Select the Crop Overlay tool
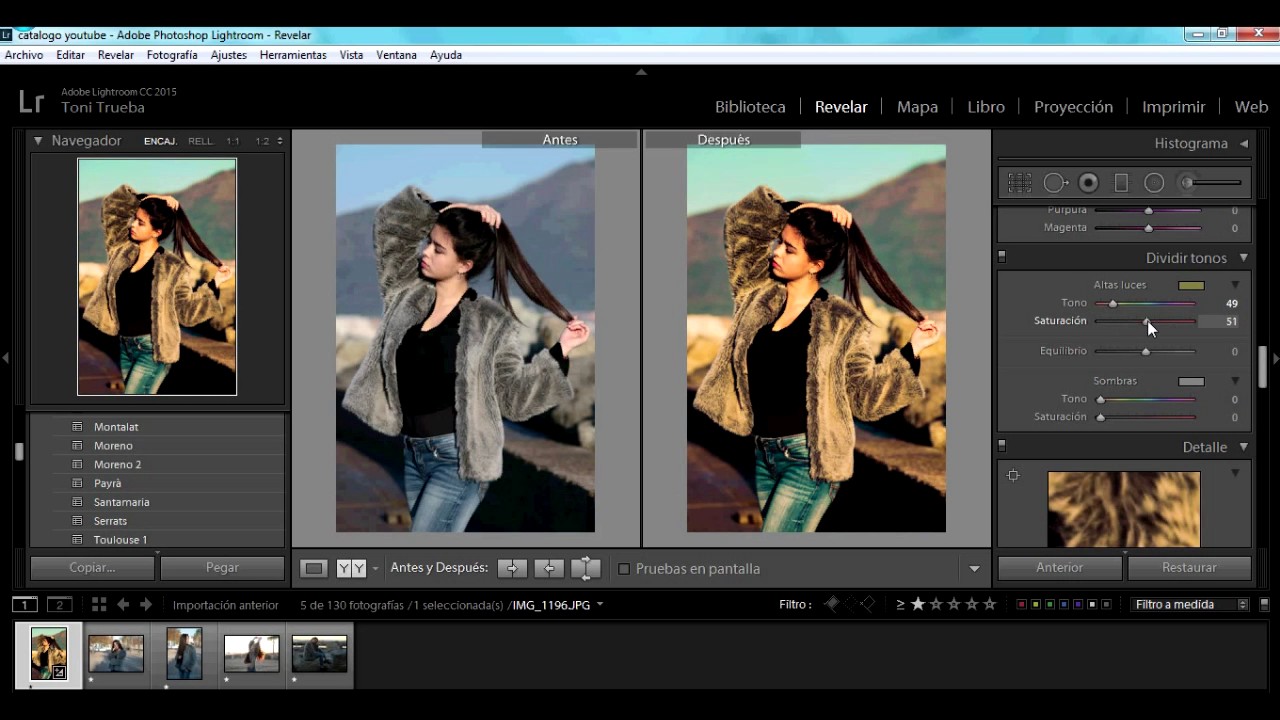Viewport: 1280px width, 720px height. 1019,183
